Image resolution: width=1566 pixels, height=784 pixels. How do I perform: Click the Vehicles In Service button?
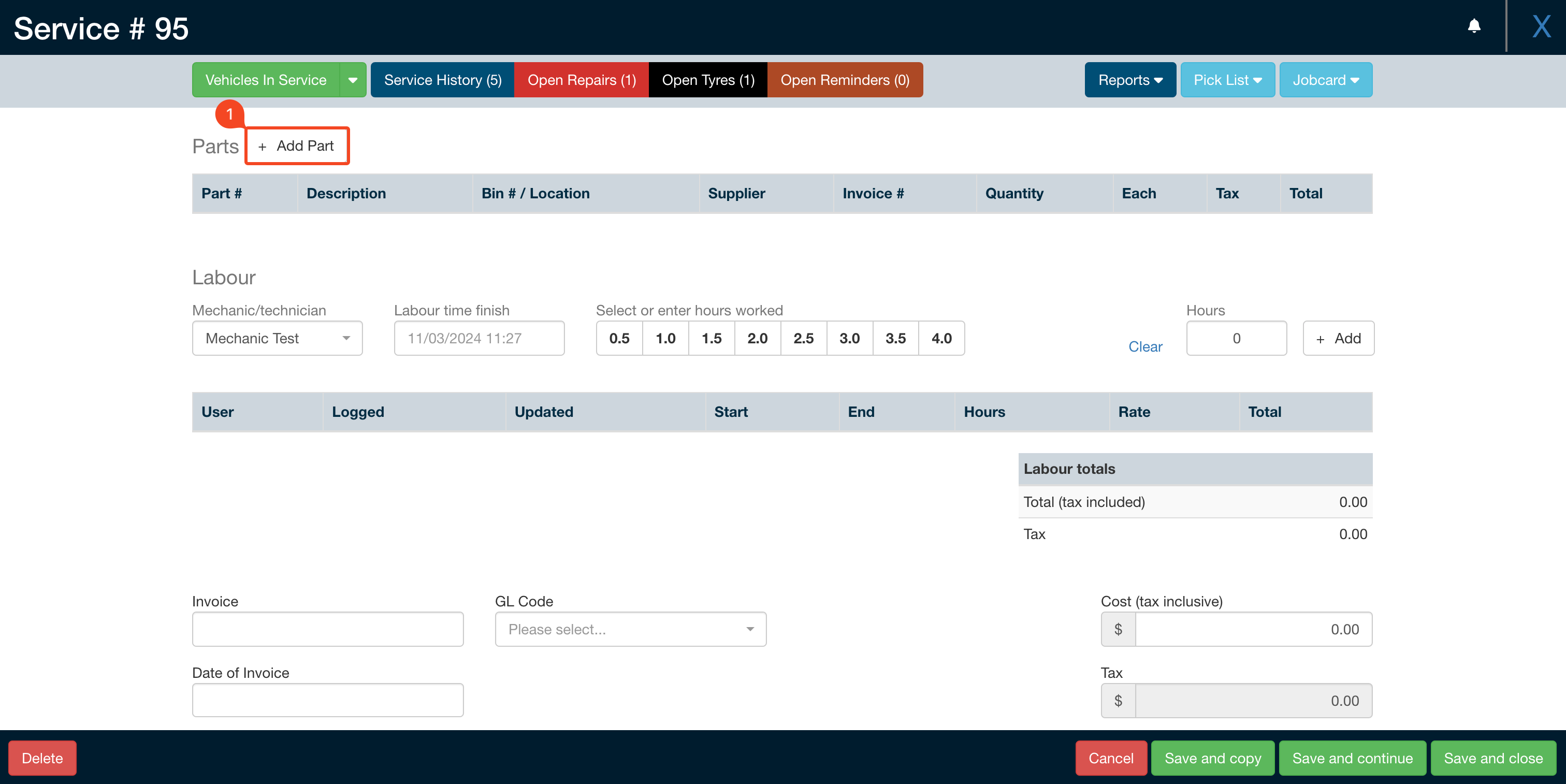point(266,80)
